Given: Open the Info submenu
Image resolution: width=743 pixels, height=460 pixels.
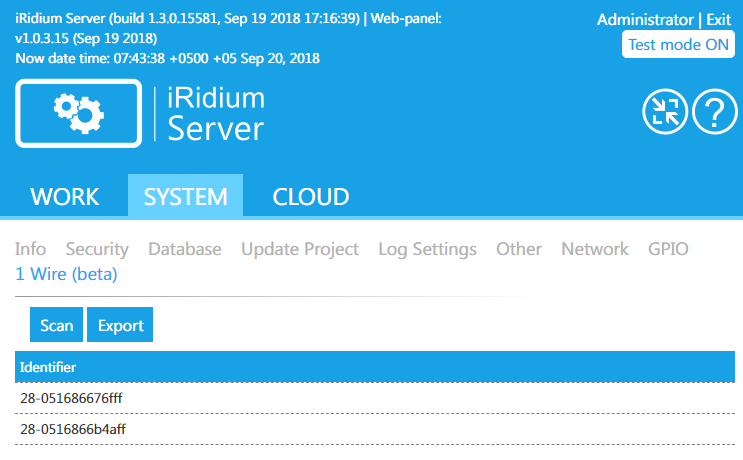Looking at the screenshot, I should 30,249.
